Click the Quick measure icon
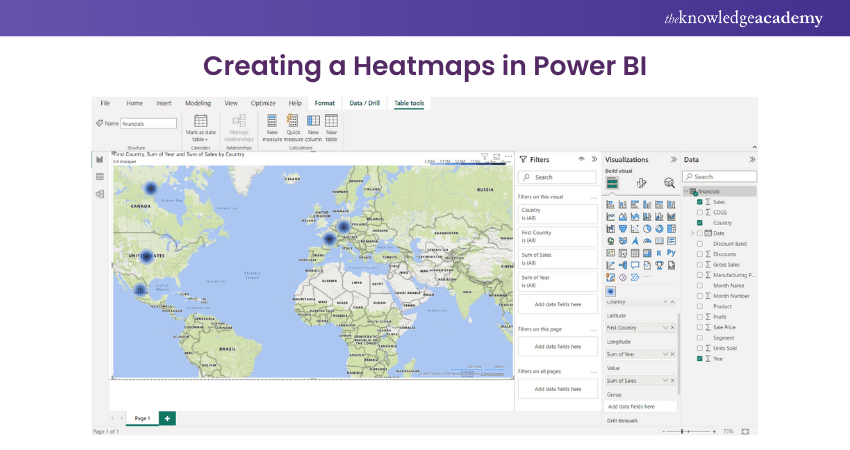 (x=293, y=121)
